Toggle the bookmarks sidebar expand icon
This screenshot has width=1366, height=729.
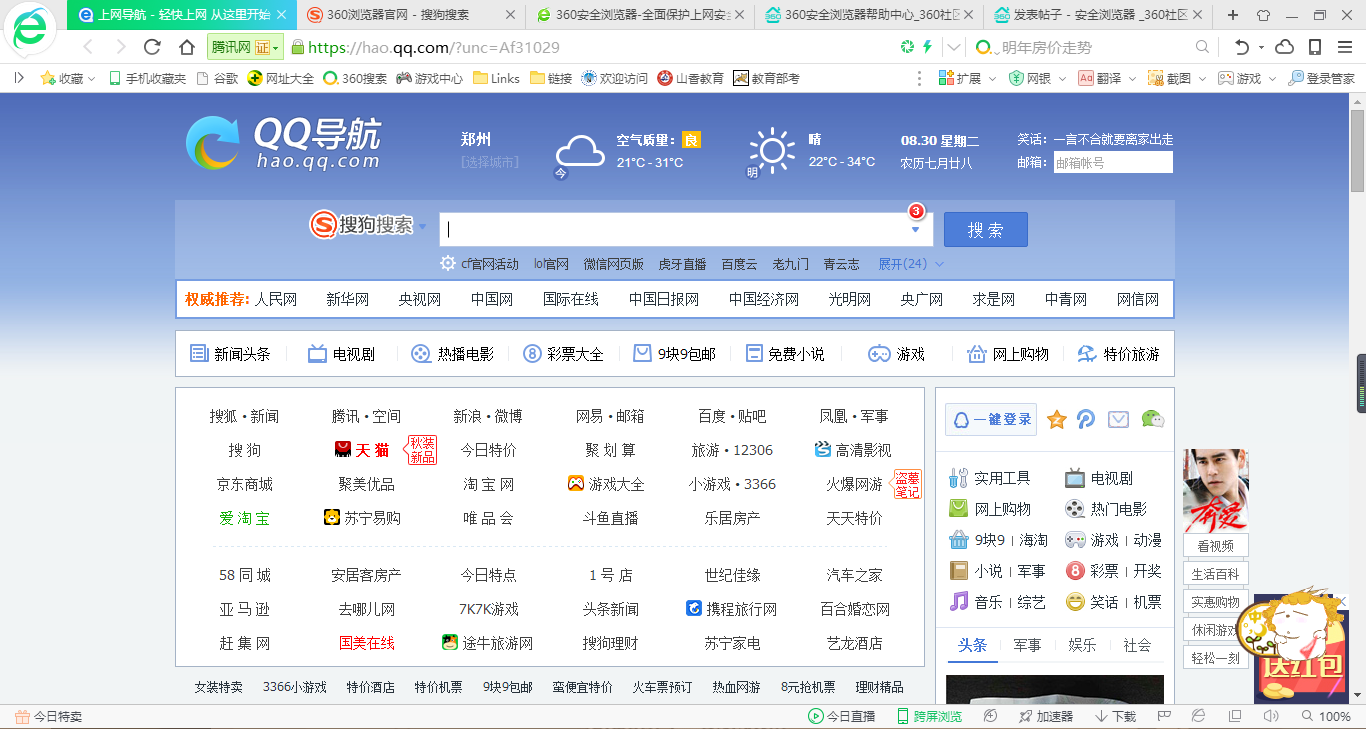[x=19, y=78]
